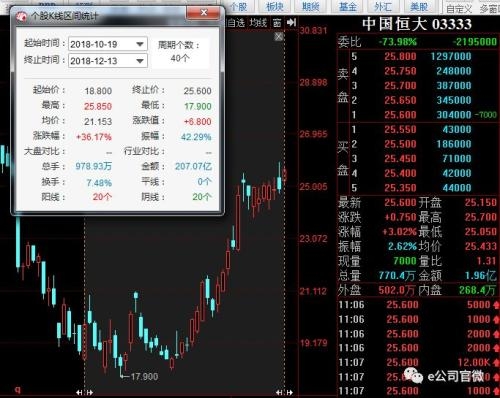
Task: Click the collapse-panel arrow icon beside 窗
Action: [291, 22]
